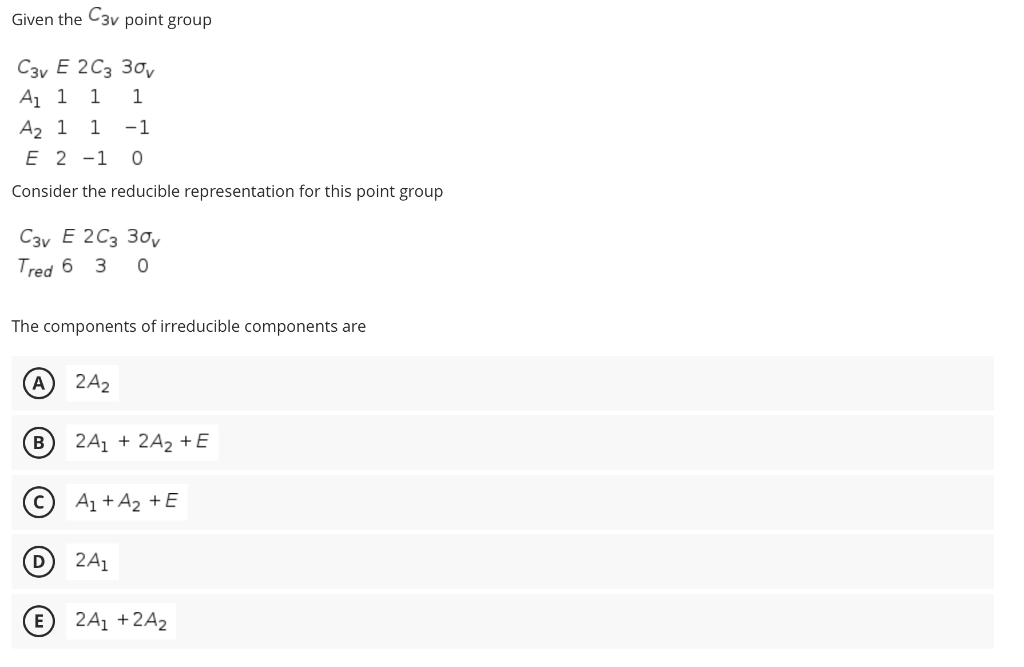Viewport: 1024px width, 667px height.
Task: Click the circled B icon
Action: [38, 443]
